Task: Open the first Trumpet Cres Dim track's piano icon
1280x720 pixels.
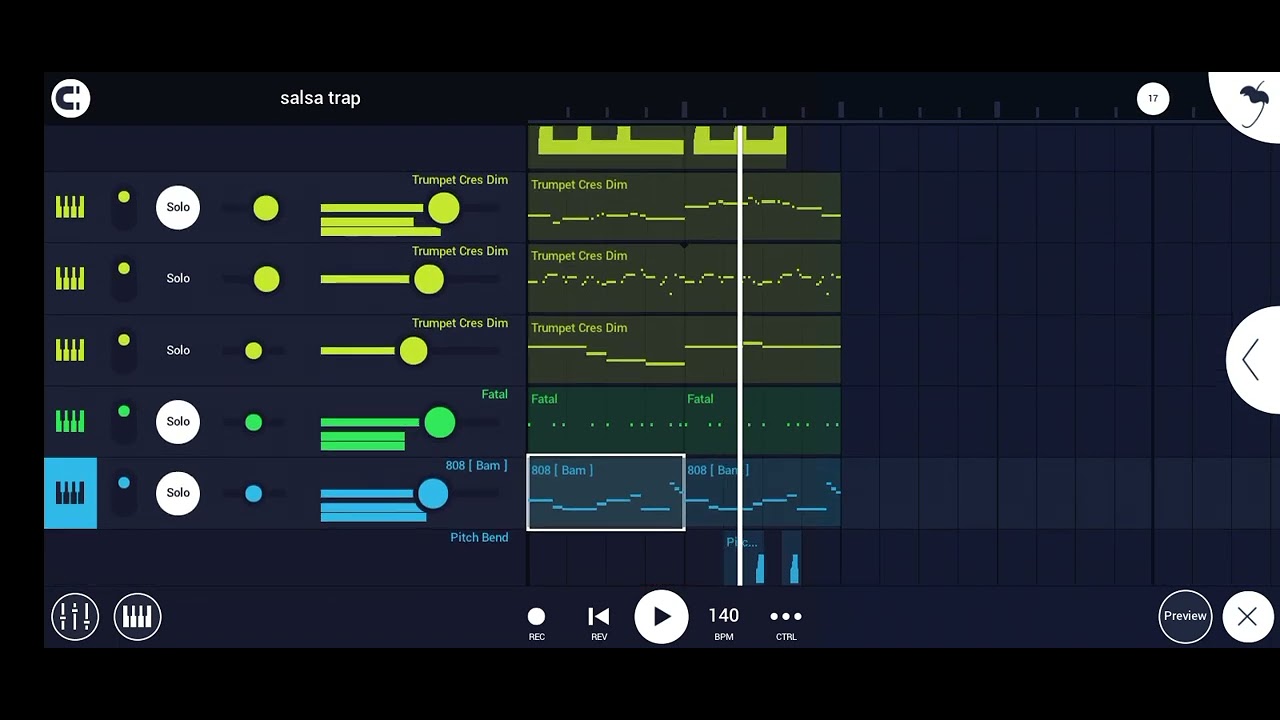Action: [70, 207]
